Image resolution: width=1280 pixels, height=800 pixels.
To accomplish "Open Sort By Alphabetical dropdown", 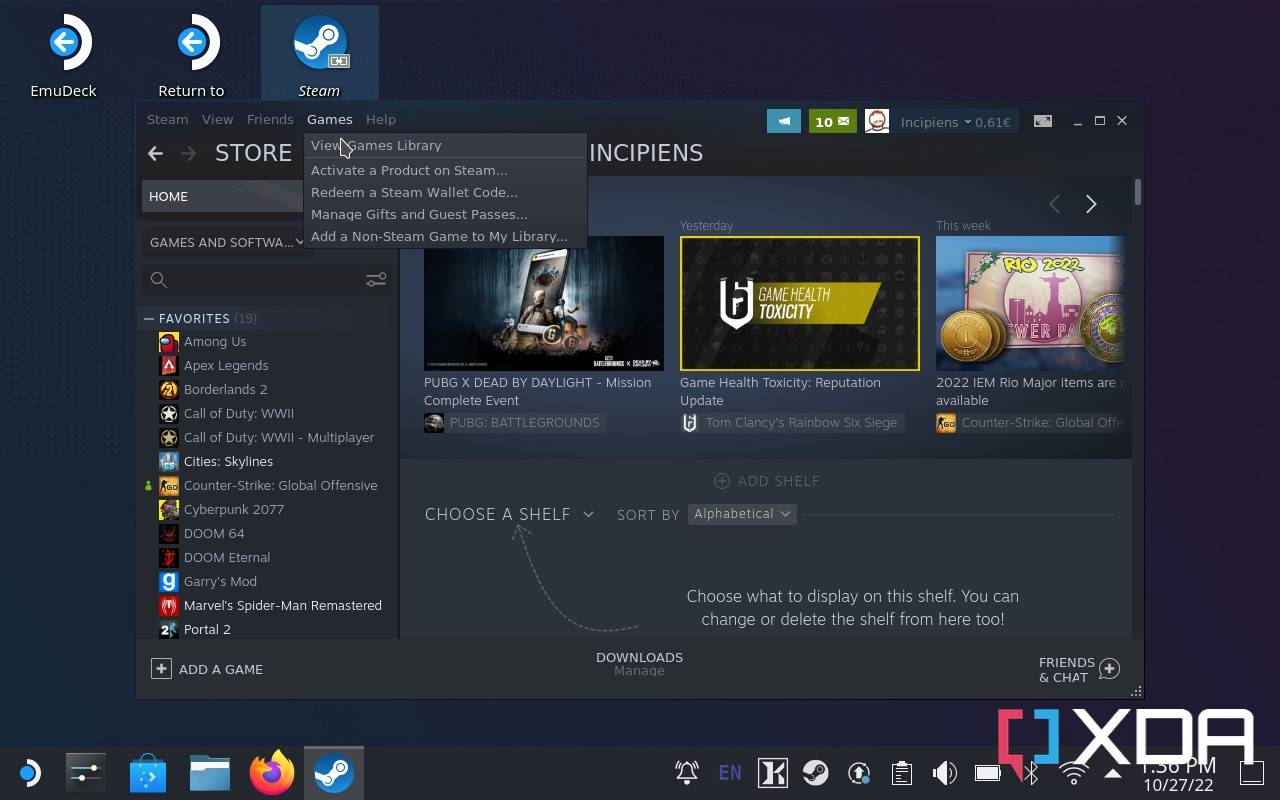I will pyautogui.click(x=742, y=514).
